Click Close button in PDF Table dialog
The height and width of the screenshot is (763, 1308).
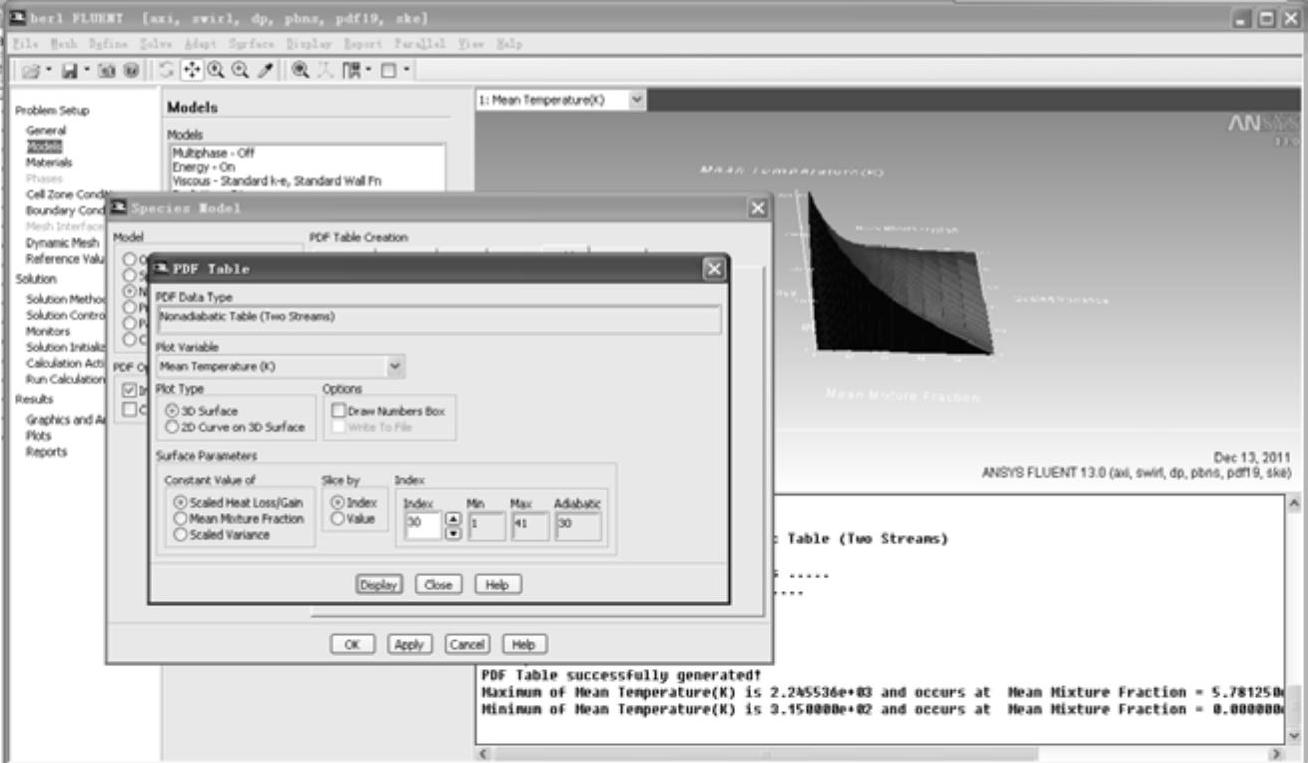coord(437,585)
